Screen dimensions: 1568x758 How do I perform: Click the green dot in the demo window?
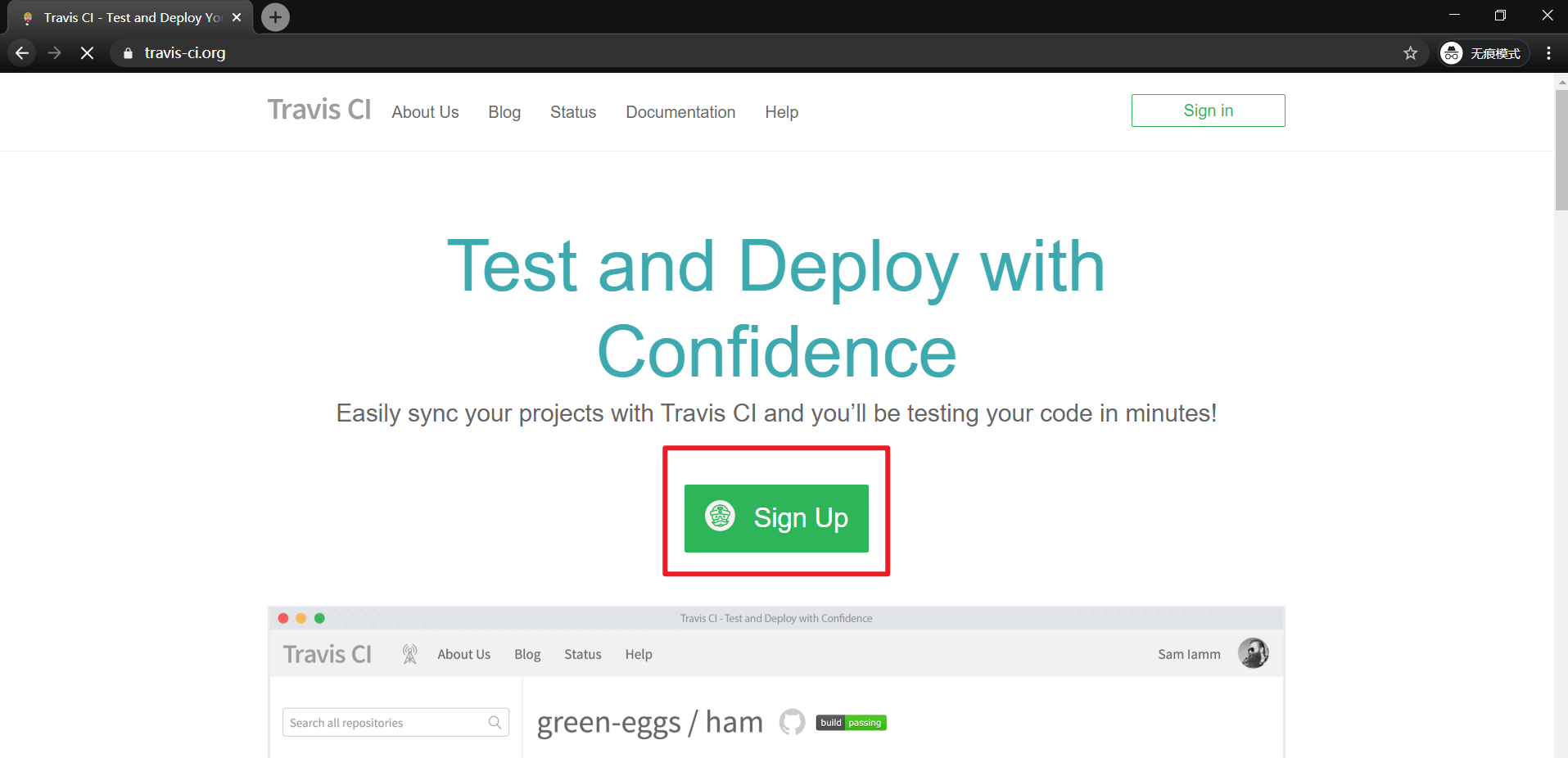pos(319,618)
